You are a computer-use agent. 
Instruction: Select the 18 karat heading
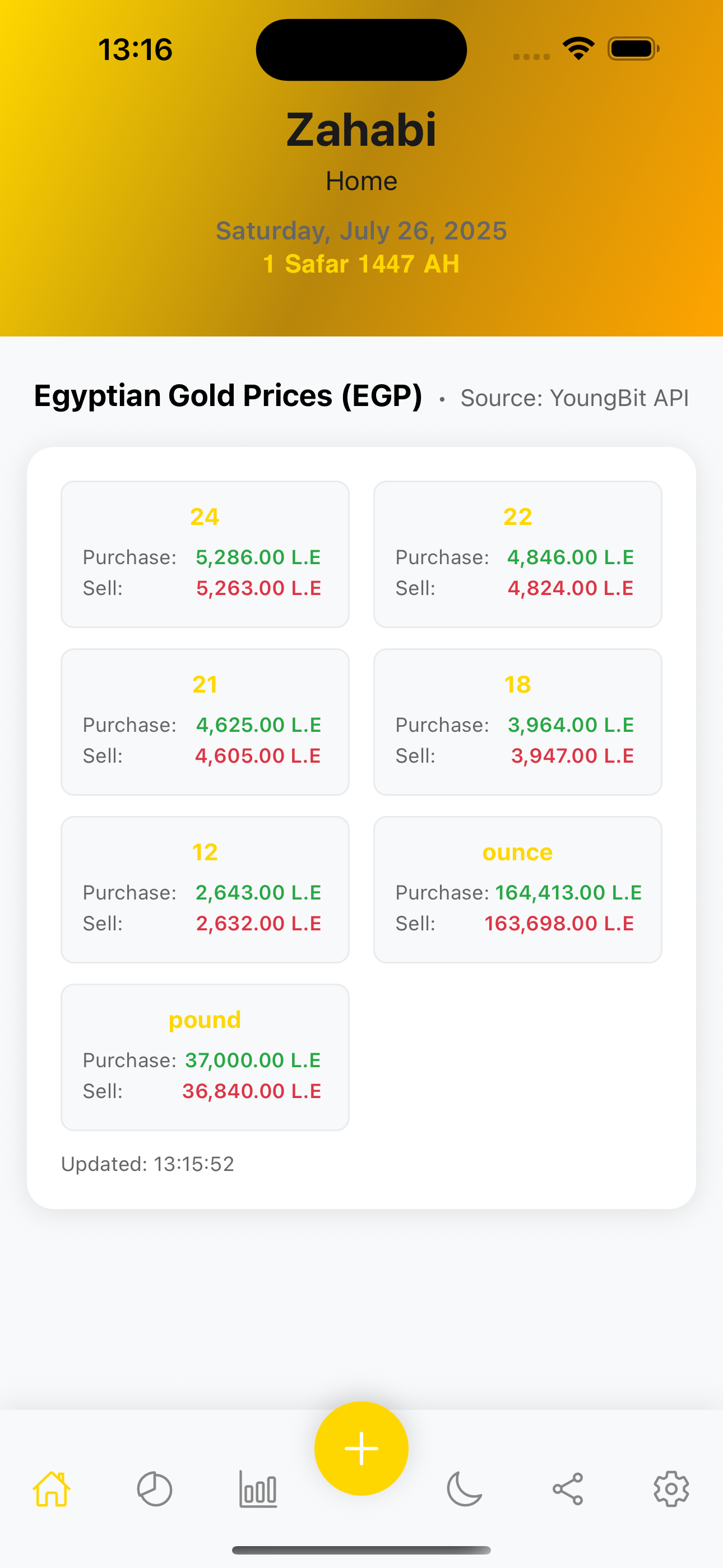point(518,684)
